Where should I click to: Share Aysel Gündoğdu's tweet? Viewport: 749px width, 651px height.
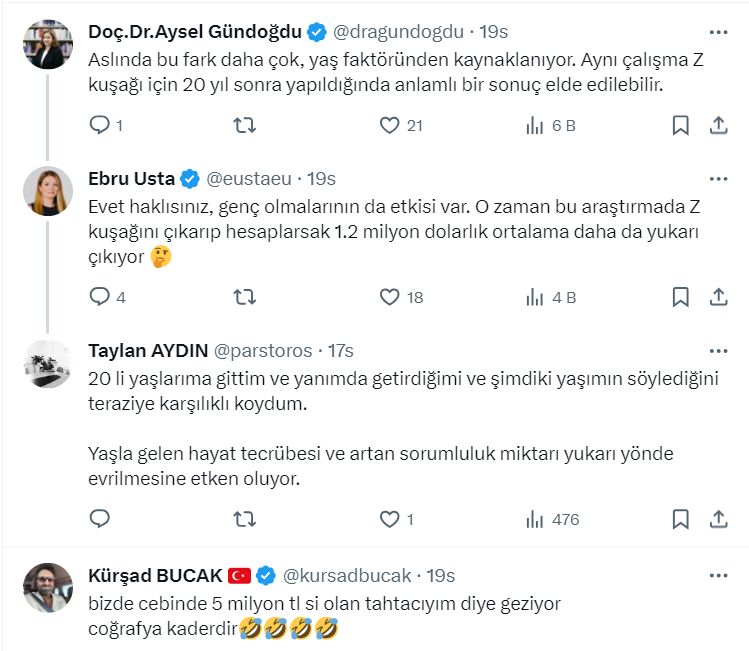pos(718,125)
